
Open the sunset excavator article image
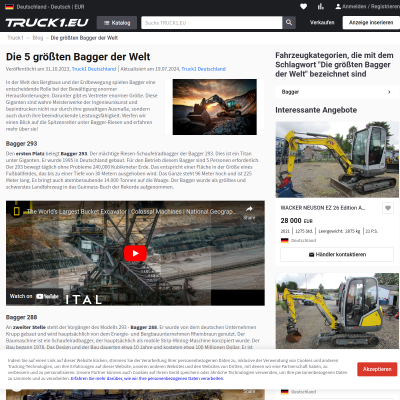coord(215,107)
